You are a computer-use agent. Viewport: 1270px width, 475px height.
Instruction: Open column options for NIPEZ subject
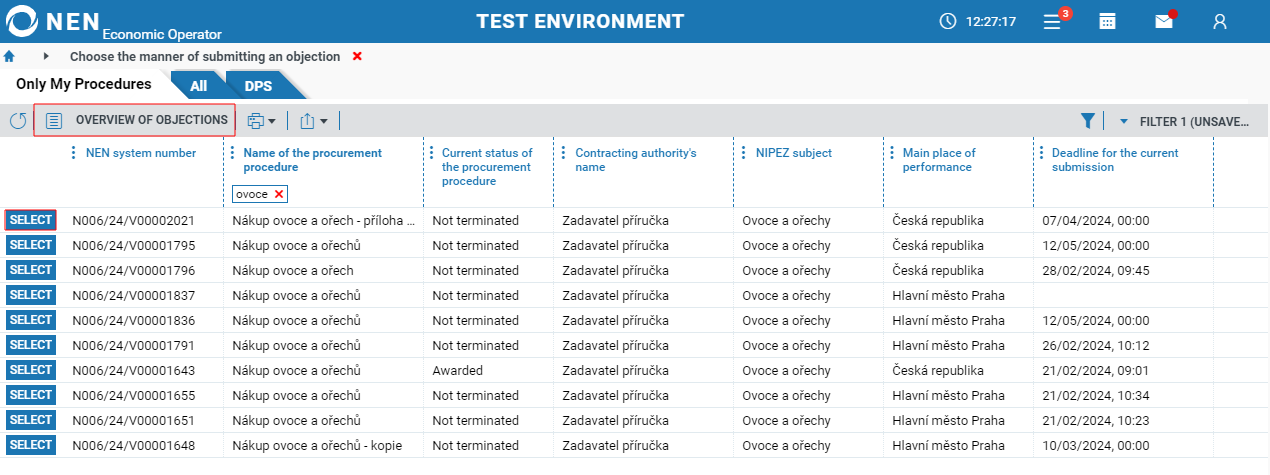[x=745, y=153]
